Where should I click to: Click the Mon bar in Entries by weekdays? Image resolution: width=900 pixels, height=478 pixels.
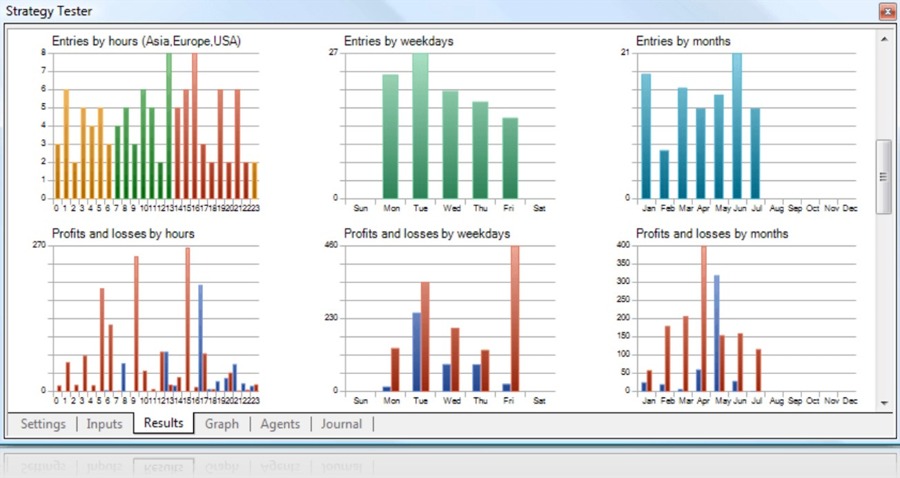tap(390, 137)
